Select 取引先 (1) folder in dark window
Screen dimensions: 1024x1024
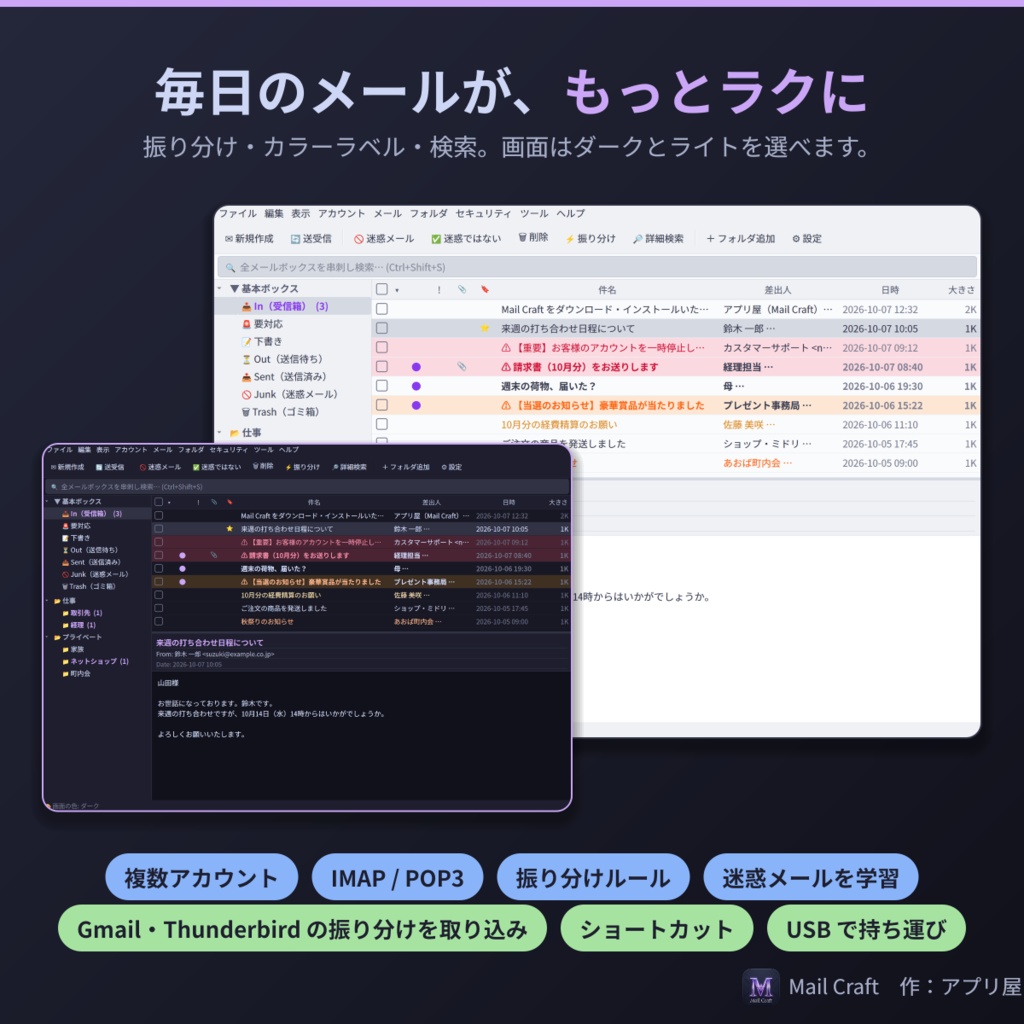82,613
